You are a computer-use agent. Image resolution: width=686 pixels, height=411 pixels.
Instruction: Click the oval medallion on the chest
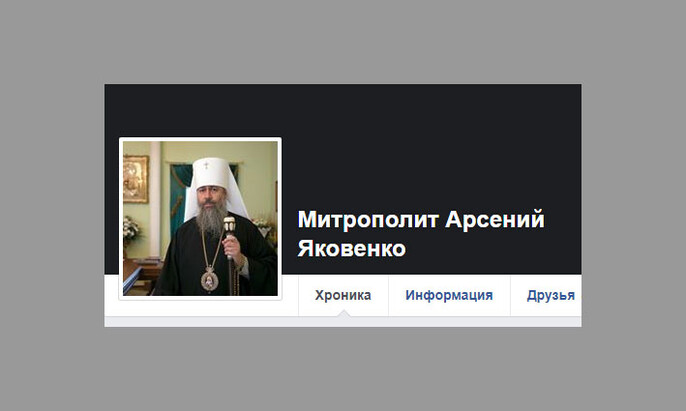(x=210, y=280)
